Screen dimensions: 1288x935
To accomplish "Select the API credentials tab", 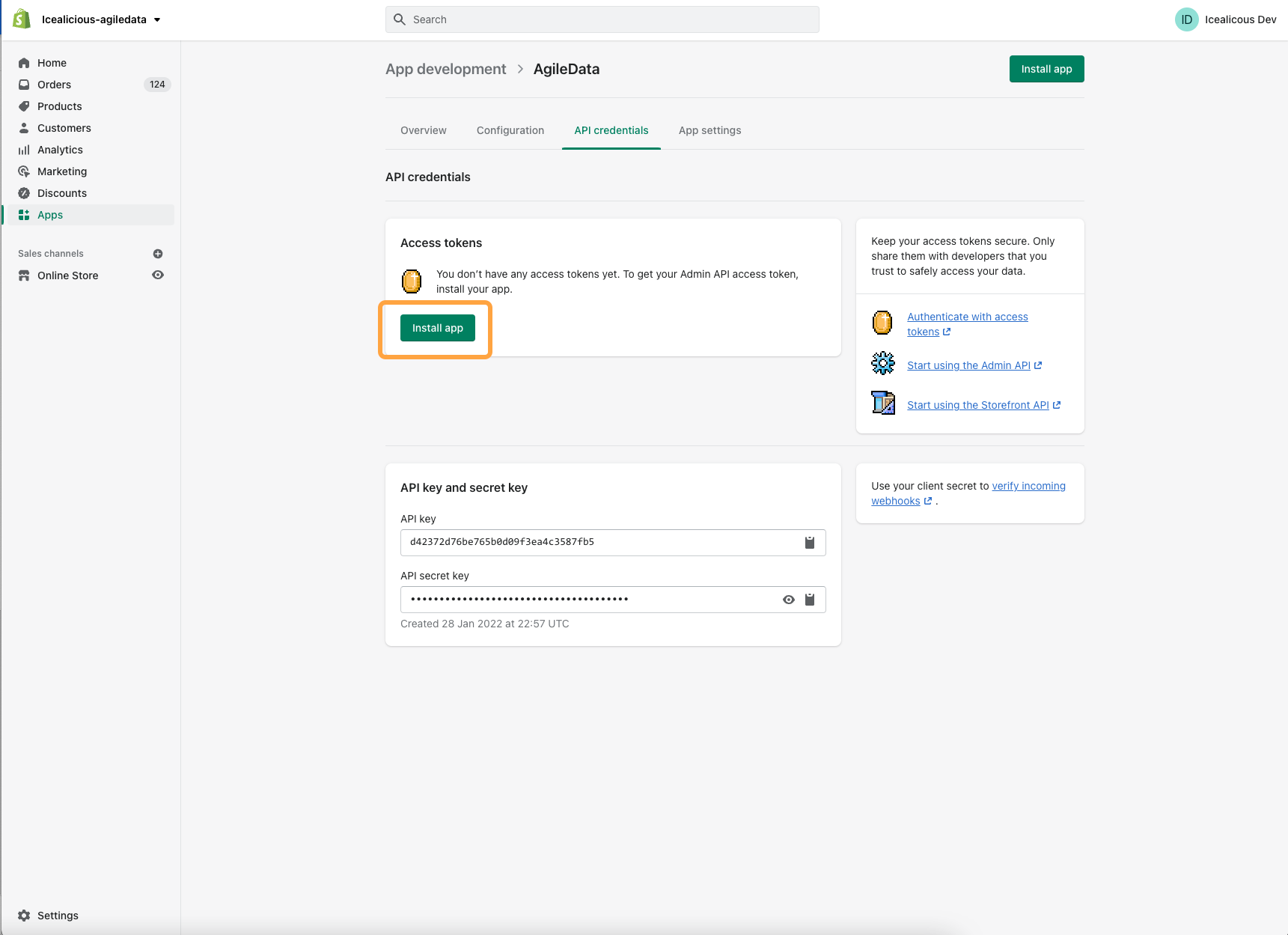I will tap(611, 130).
